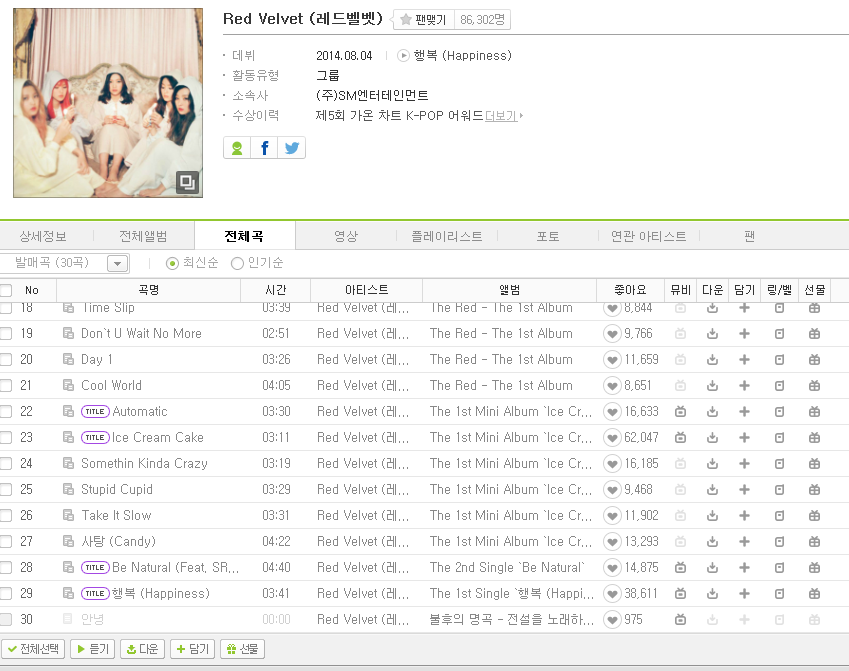Viewport: 849px width, 671px height.
Task: Check the box for track 19
Action: tap(6, 334)
